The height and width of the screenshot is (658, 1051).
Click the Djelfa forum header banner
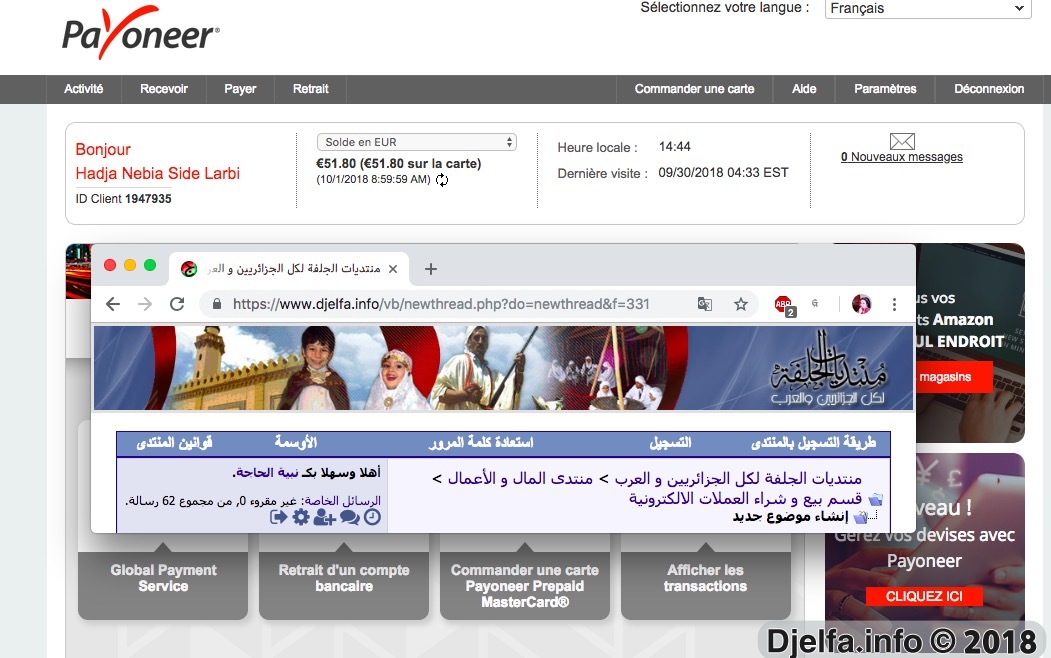coord(503,368)
